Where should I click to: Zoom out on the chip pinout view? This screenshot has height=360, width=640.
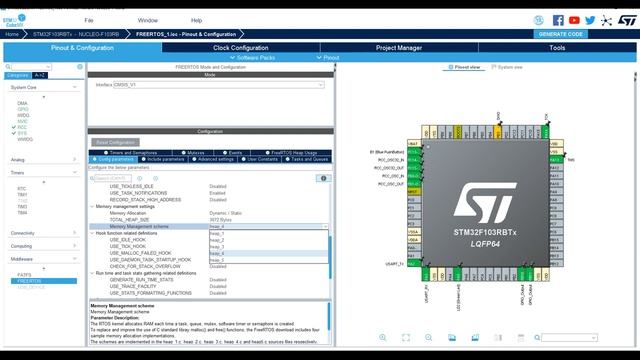click(429, 338)
